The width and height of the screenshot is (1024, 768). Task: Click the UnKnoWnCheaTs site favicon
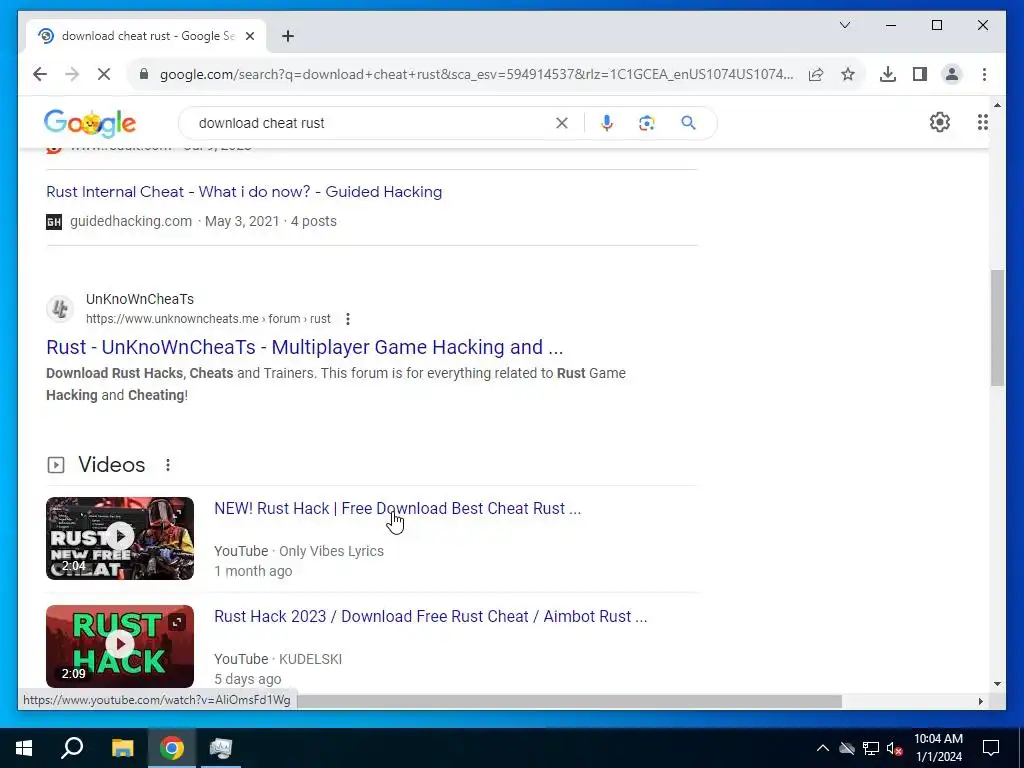click(60, 308)
